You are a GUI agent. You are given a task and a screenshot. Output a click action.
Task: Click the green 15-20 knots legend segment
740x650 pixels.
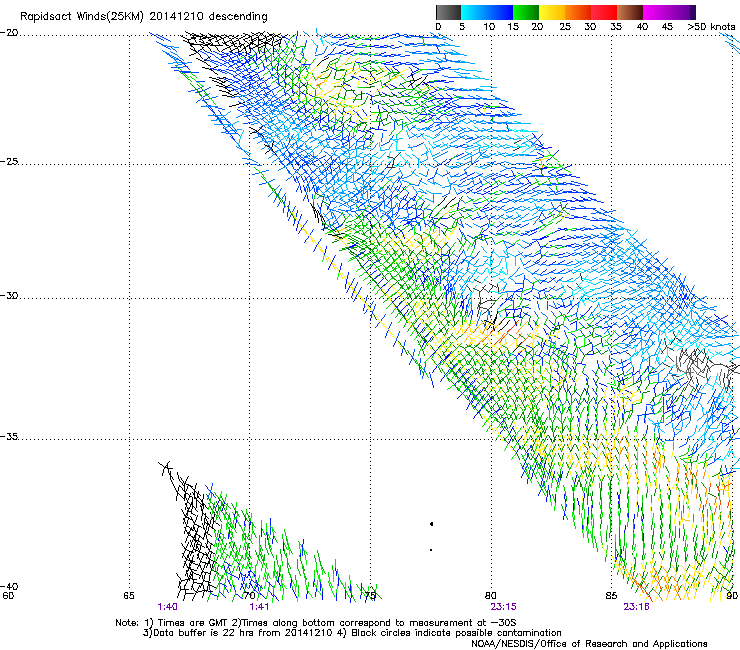pyautogui.click(x=526, y=12)
